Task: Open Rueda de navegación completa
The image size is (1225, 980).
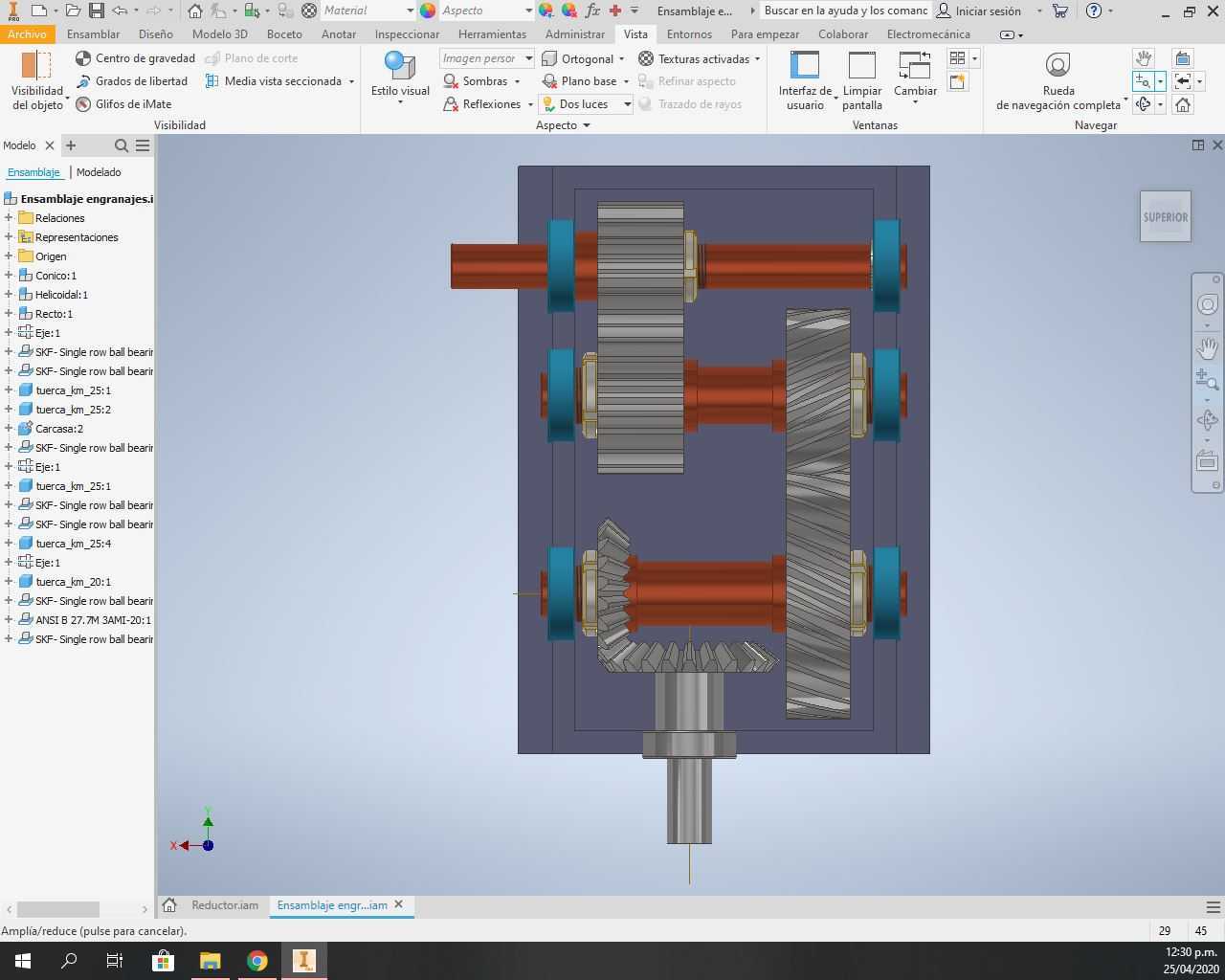Action: (1058, 81)
